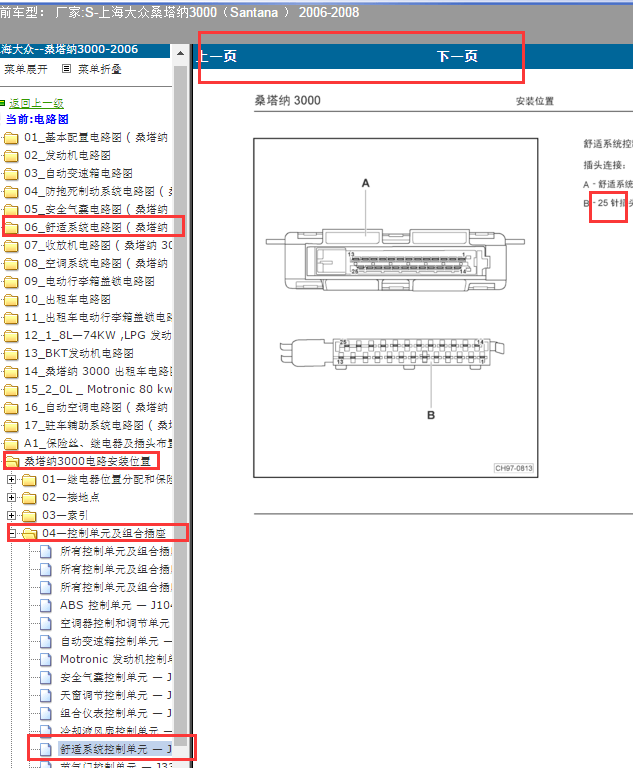The image size is (633, 768).
Task: Click the CH97-0813 diagram code
Action: click(x=513, y=468)
